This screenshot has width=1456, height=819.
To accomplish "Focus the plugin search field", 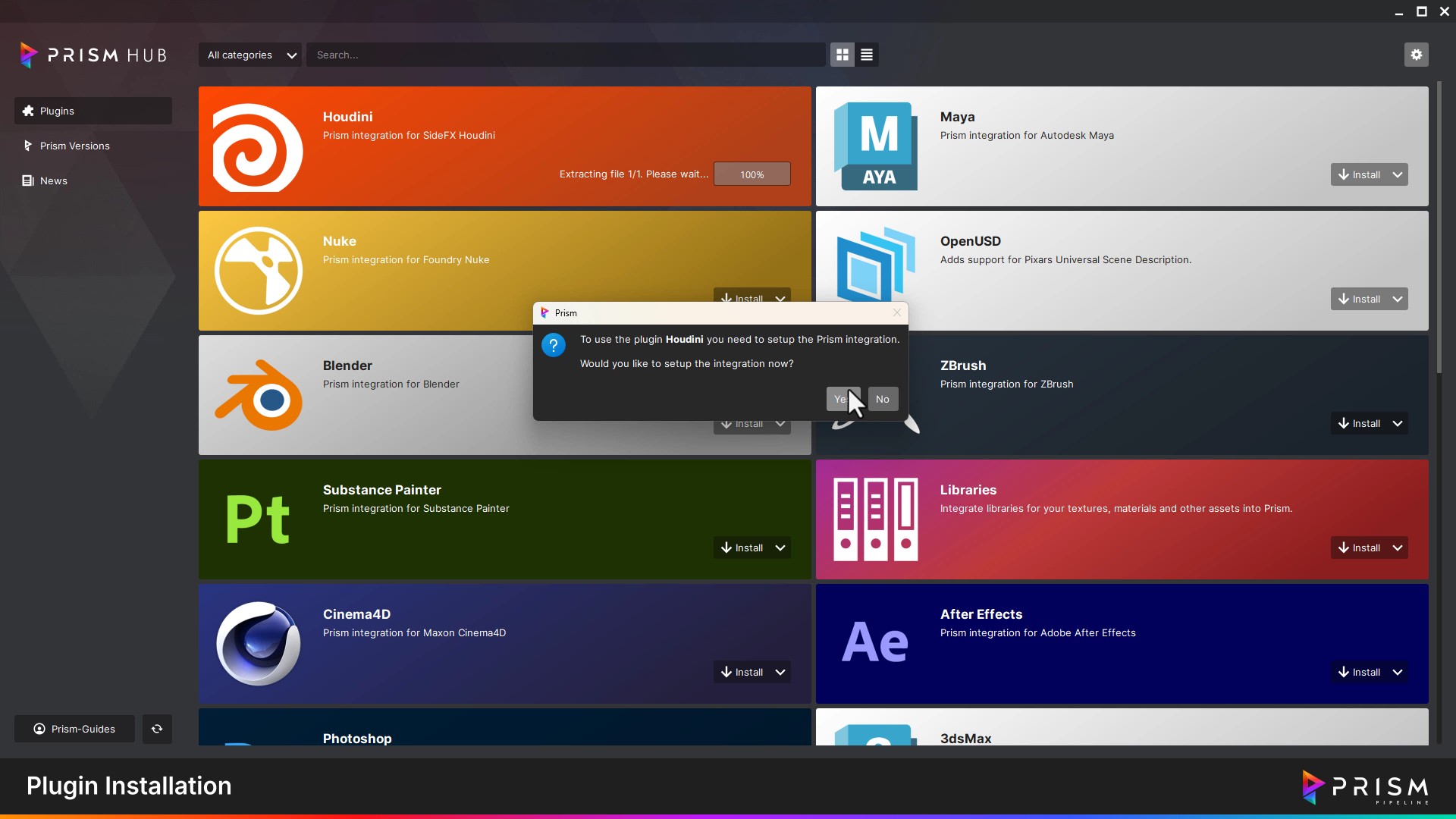I will (566, 55).
